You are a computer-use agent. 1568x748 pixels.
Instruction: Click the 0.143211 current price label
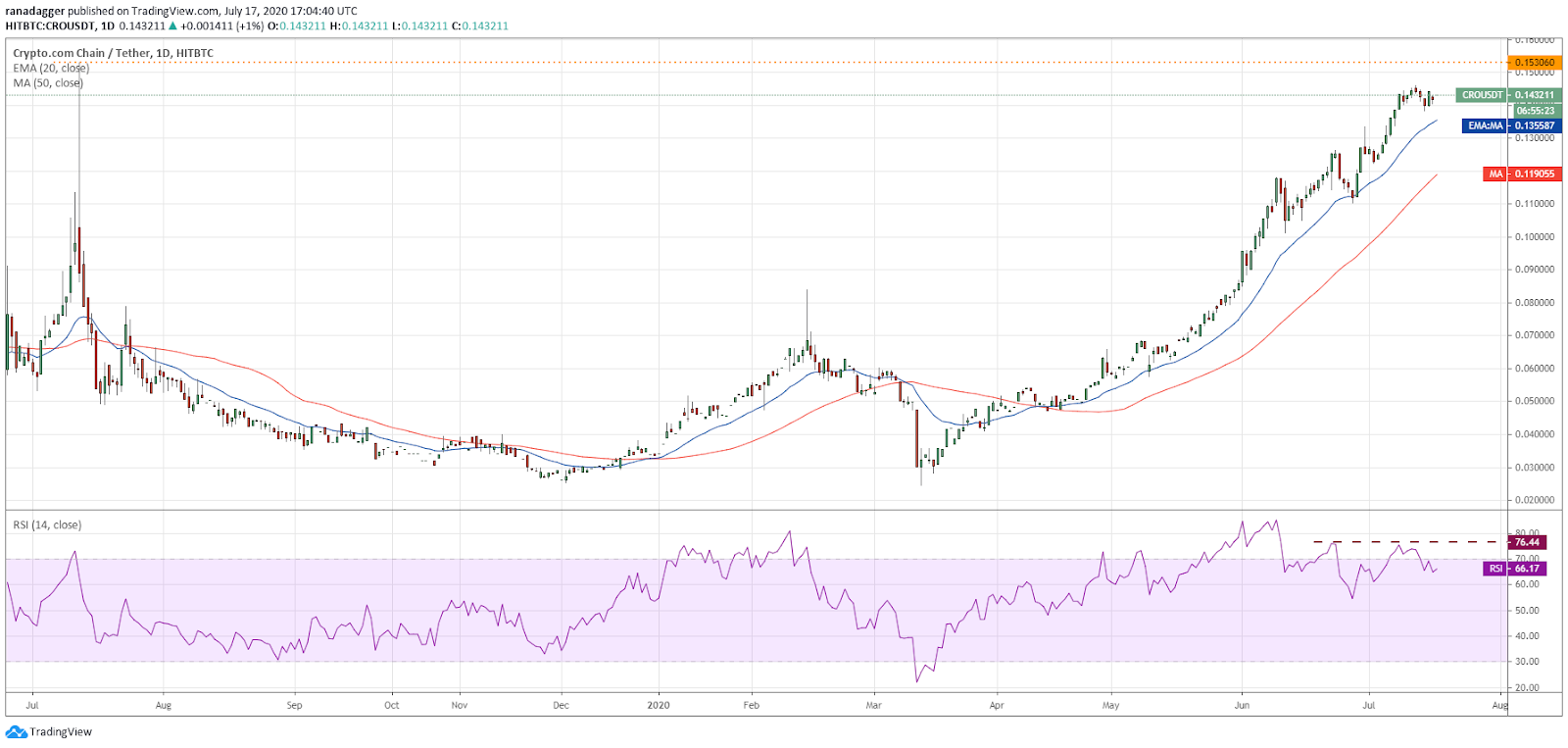[x=1535, y=95]
